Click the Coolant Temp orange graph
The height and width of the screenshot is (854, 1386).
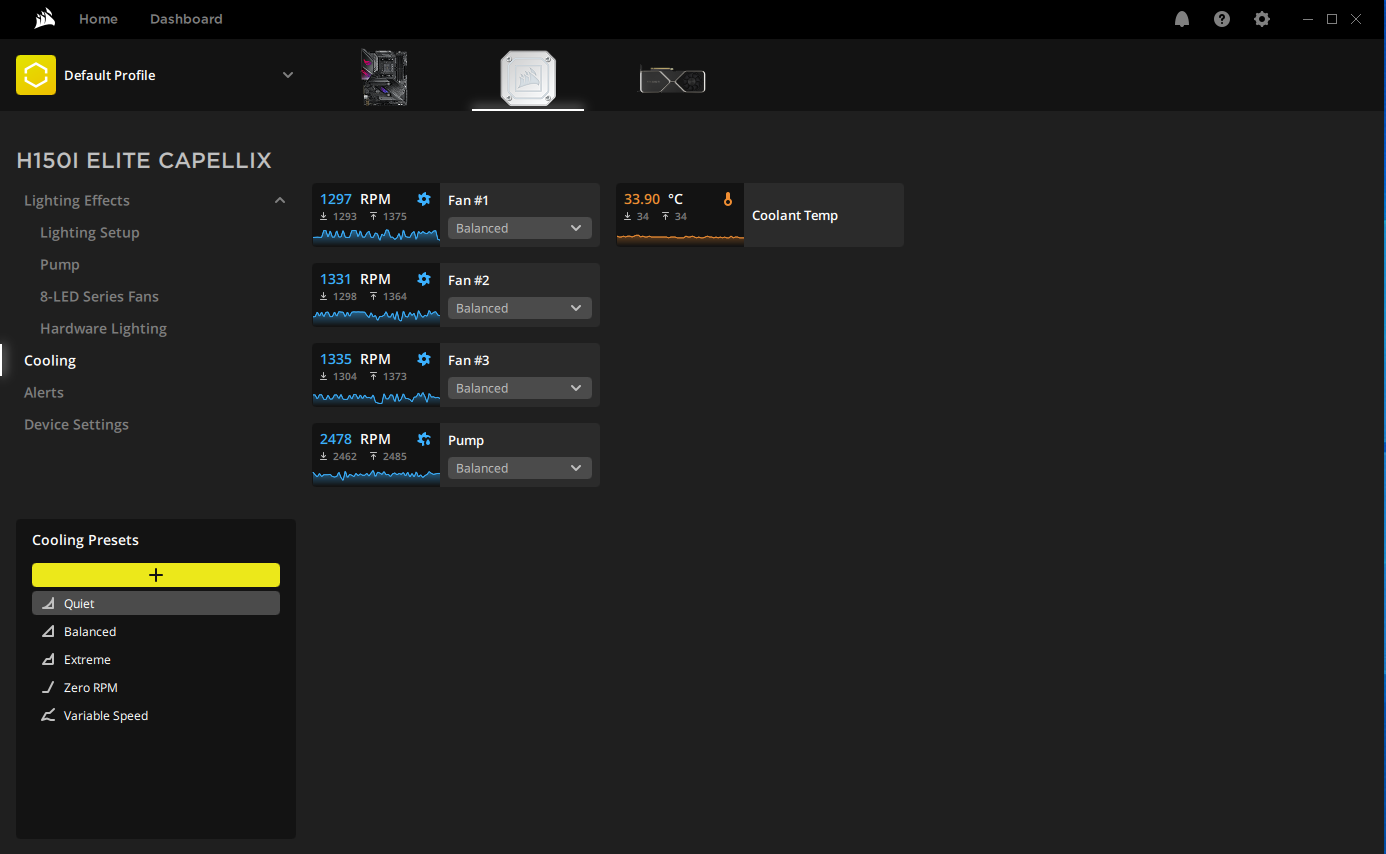point(680,237)
